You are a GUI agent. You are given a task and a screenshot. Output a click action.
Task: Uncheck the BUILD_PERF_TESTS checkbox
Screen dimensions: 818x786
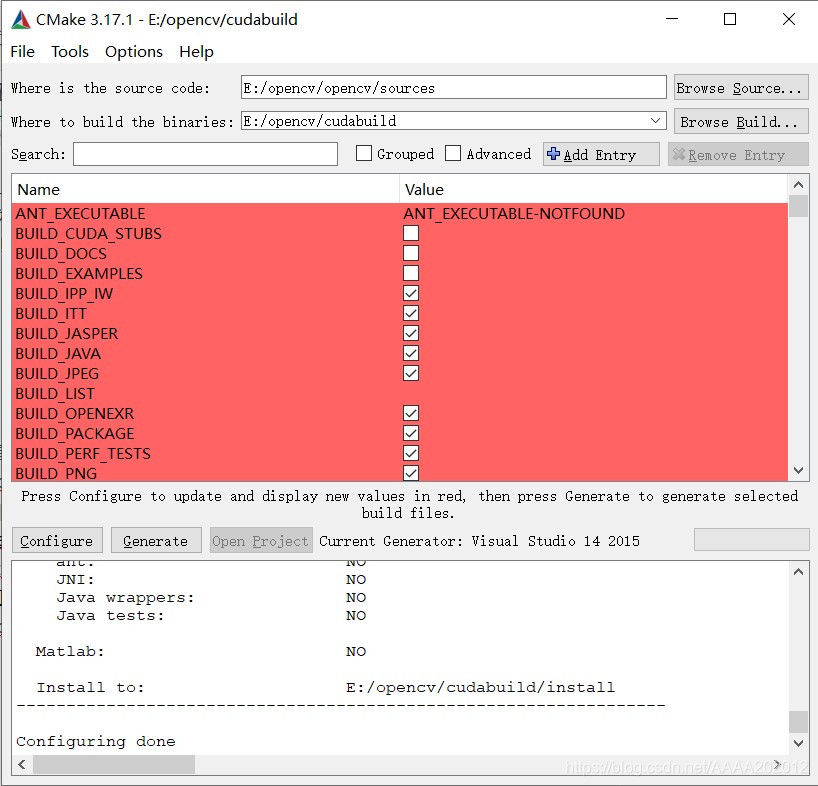411,453
